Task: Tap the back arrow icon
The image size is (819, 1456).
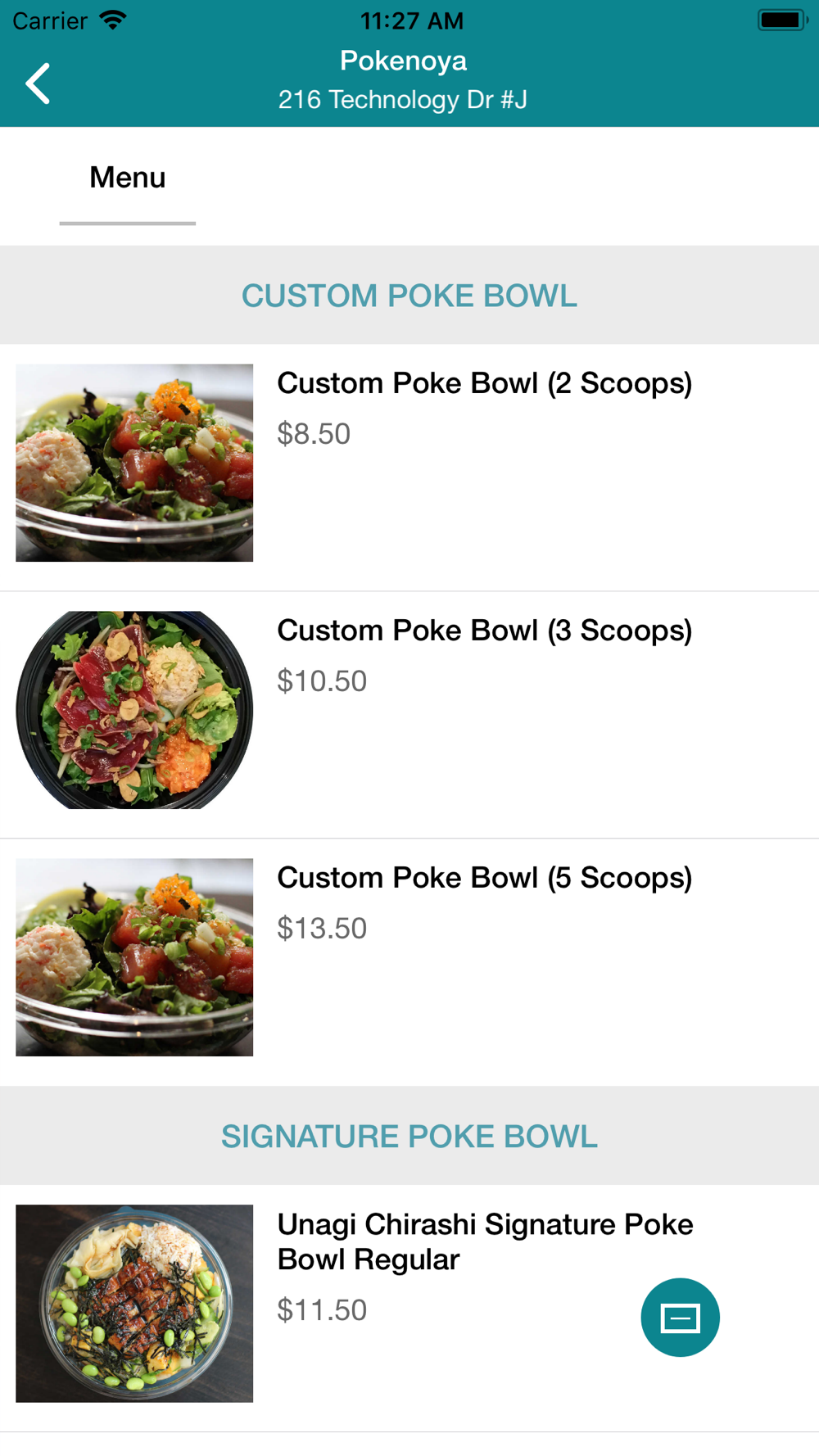Action: 38,84
